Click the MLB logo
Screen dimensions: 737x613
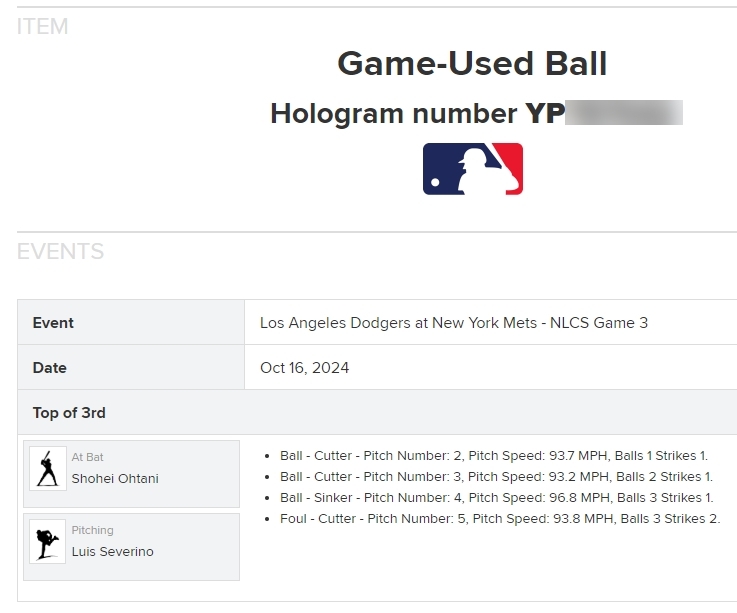(472, 169)
